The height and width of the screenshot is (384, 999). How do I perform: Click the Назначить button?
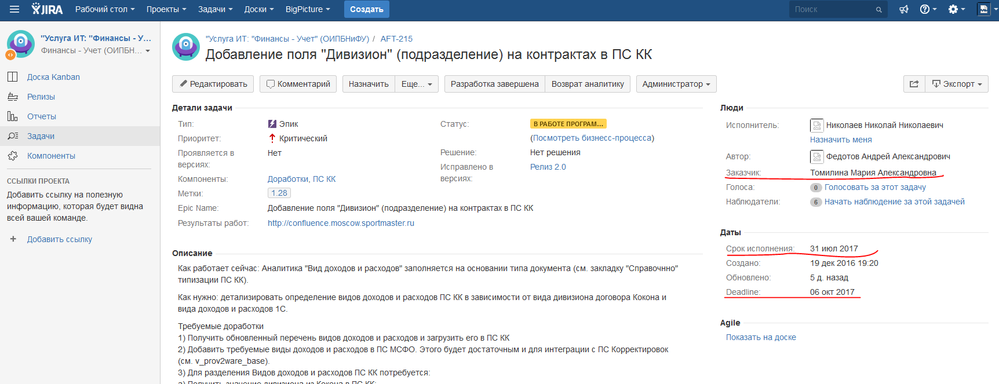click(x=369, y=84)
